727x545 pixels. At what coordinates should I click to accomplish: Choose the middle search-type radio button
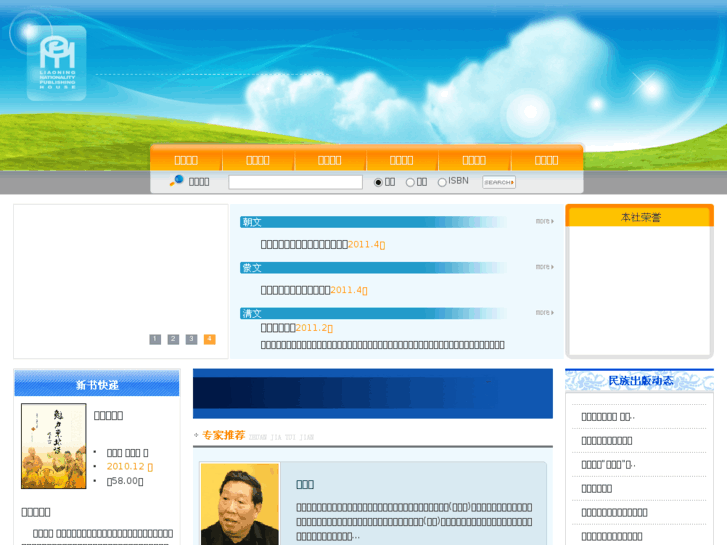pyautogui.click(x=410, y=182)
